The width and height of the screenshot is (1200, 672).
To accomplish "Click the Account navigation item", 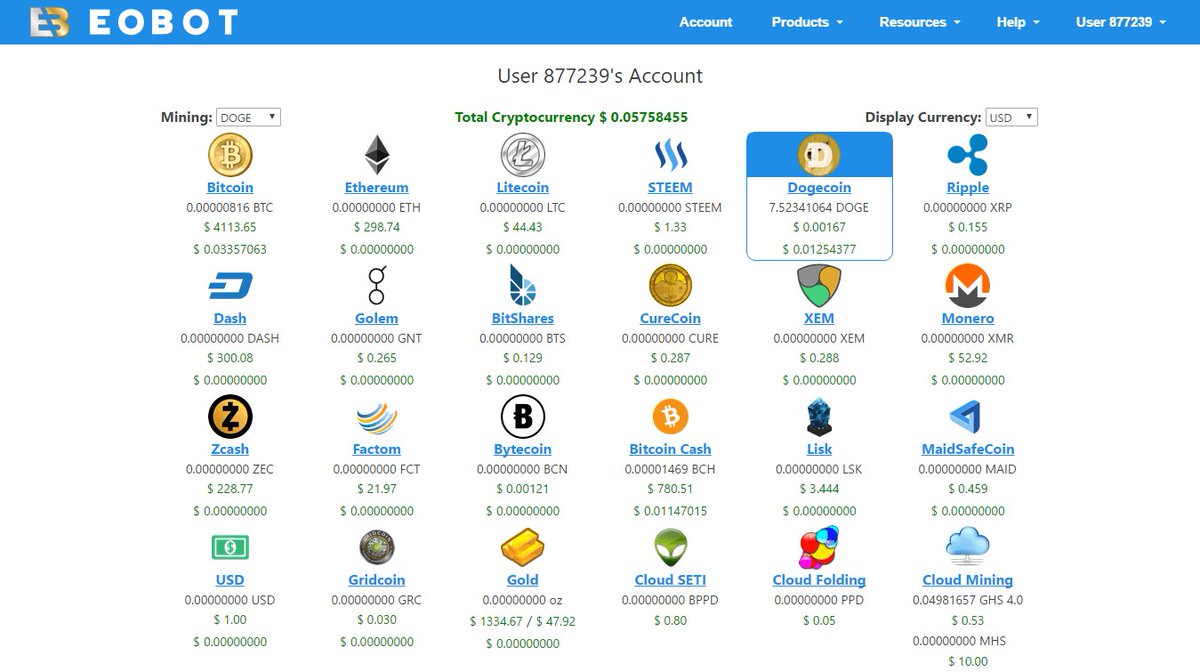I will (706, 21).
